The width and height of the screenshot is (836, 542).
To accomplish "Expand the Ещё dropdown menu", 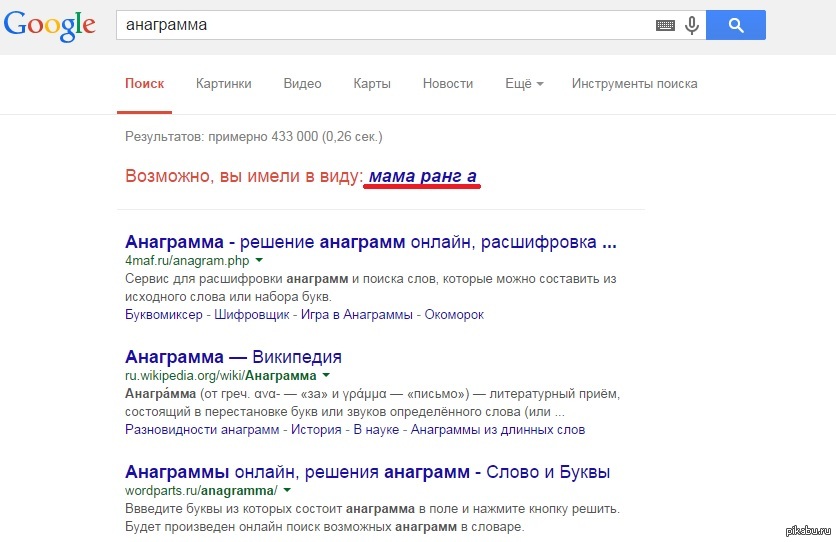I will pos(524,84).
